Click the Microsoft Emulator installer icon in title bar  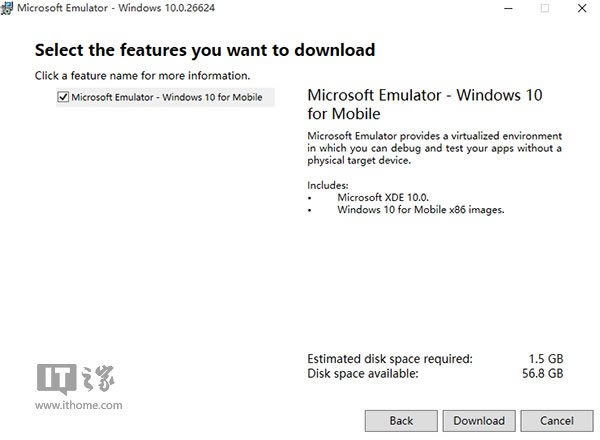(7, 8)
